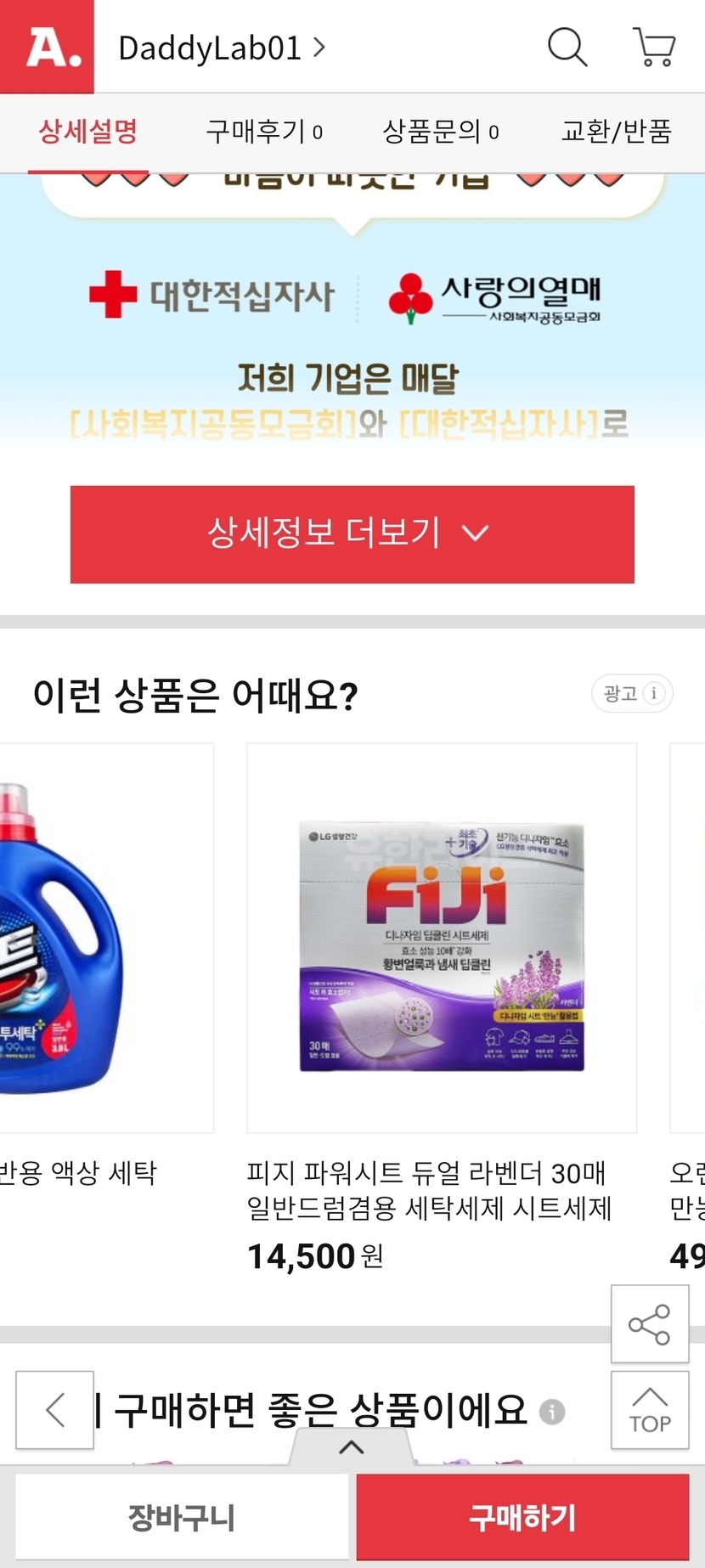Jump to top with TOP button
This screenshot has height=1568, width=705.
click(650, 1410)
